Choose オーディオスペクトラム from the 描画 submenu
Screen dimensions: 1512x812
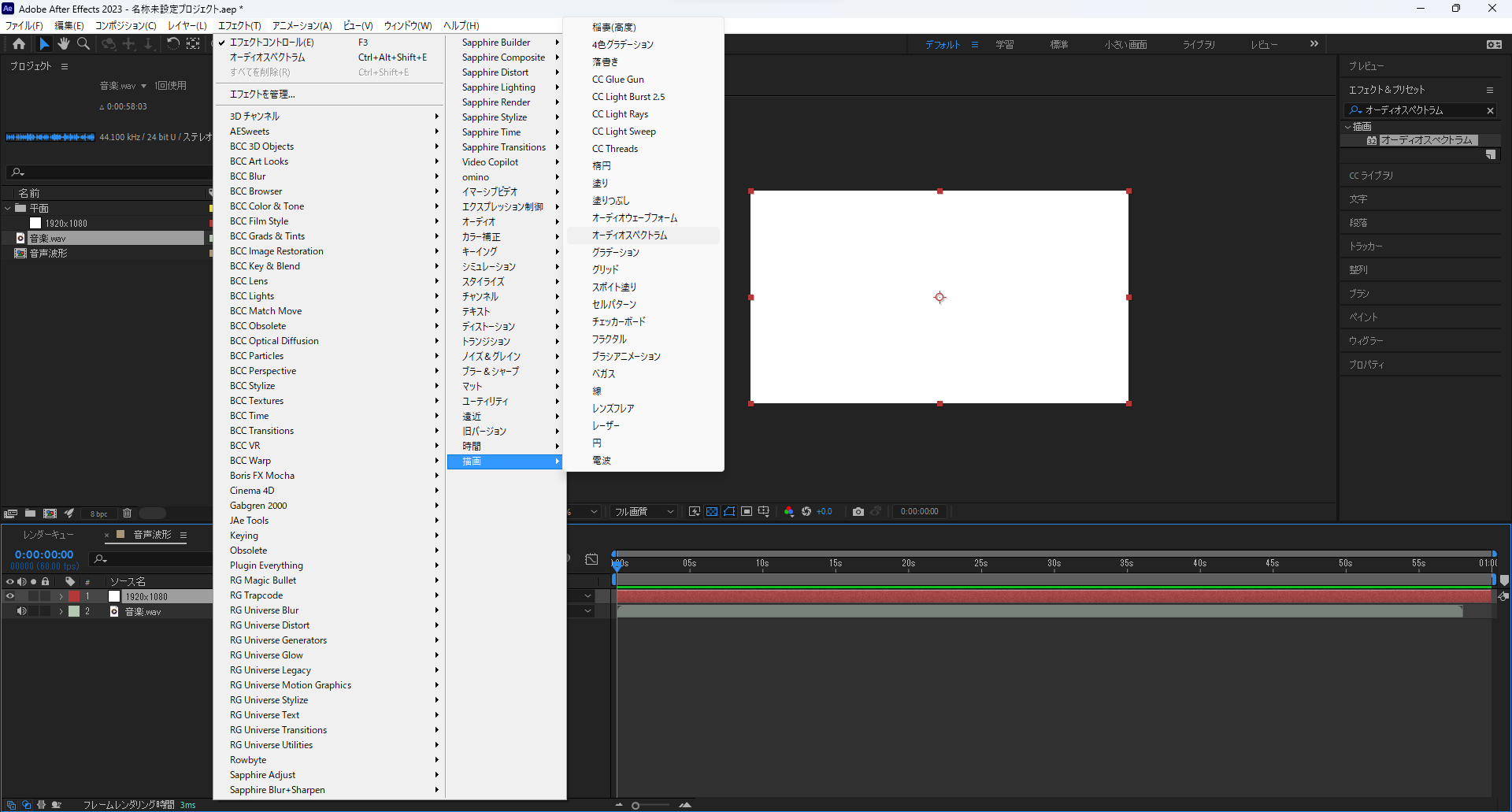point(643,235)
